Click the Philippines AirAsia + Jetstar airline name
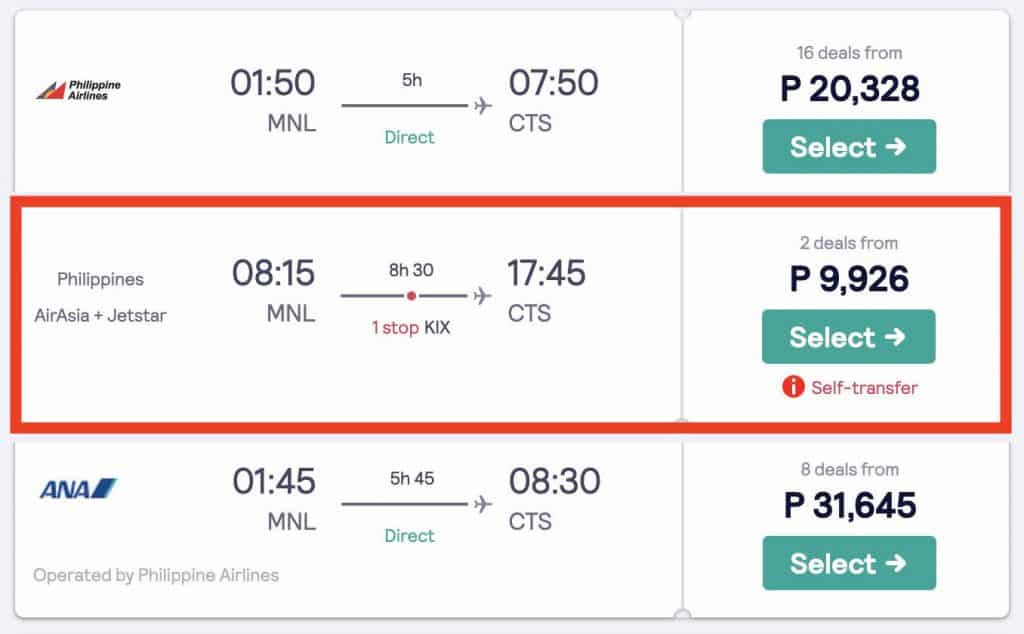Image resolution: width=1024 pixels, height=634 pixels. 100,297
